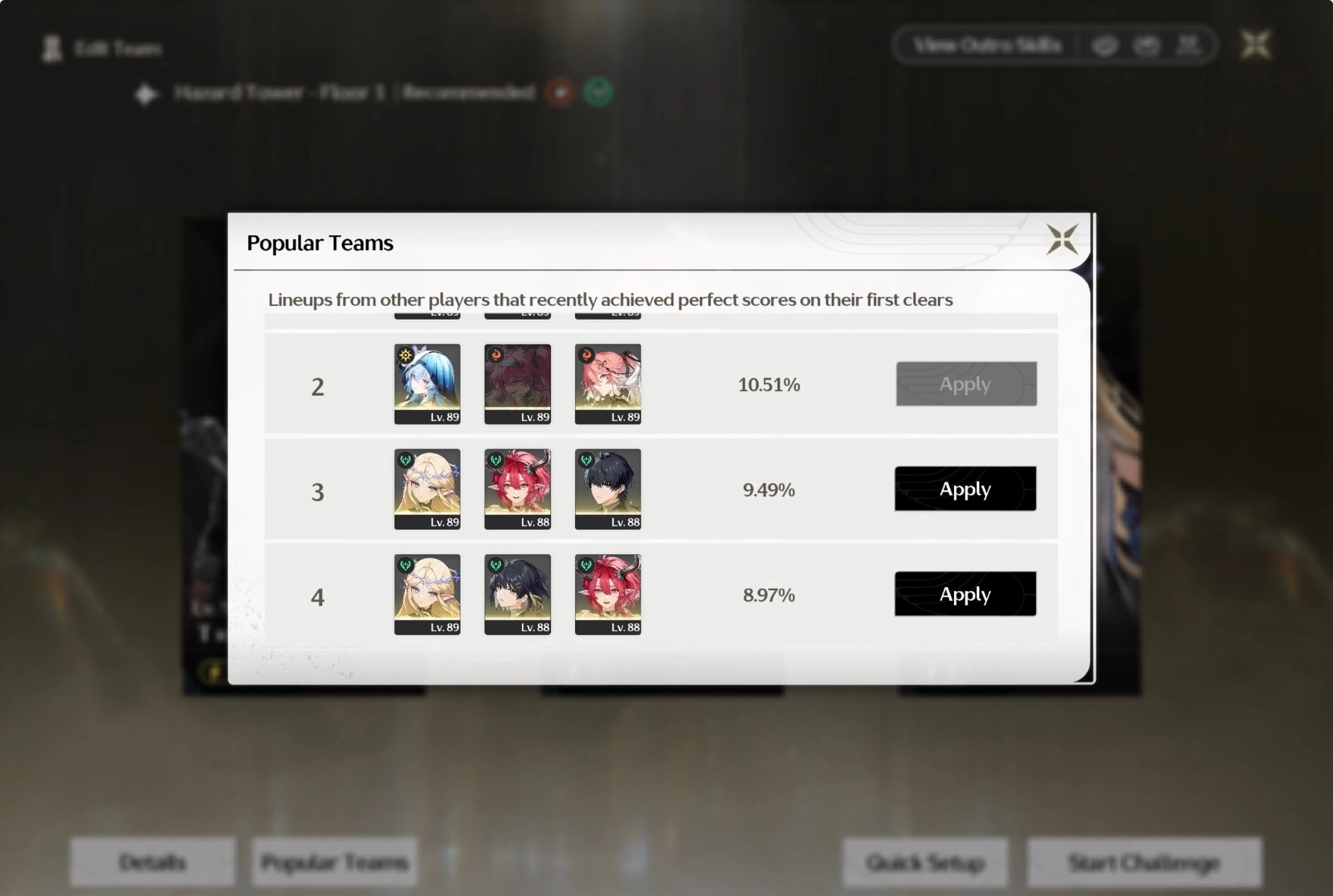Image resolution: width=1333 pixels, height=896 pixels.
Task: Open the Popular Teams bottom button
Action: 334,862
